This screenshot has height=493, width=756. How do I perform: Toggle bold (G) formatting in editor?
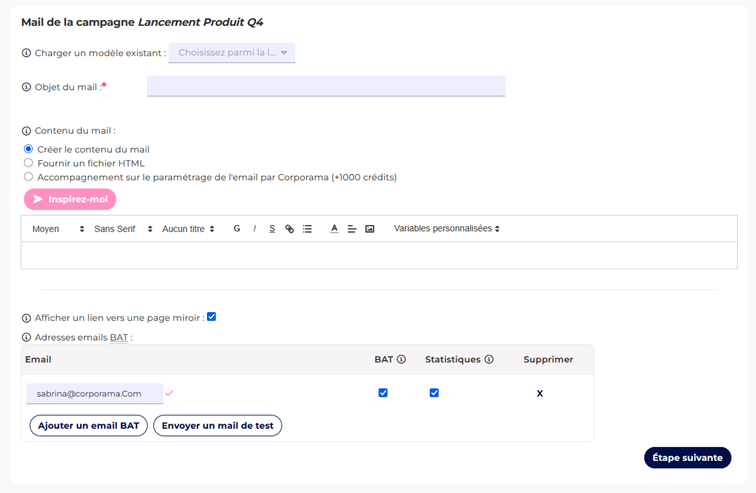237,229
